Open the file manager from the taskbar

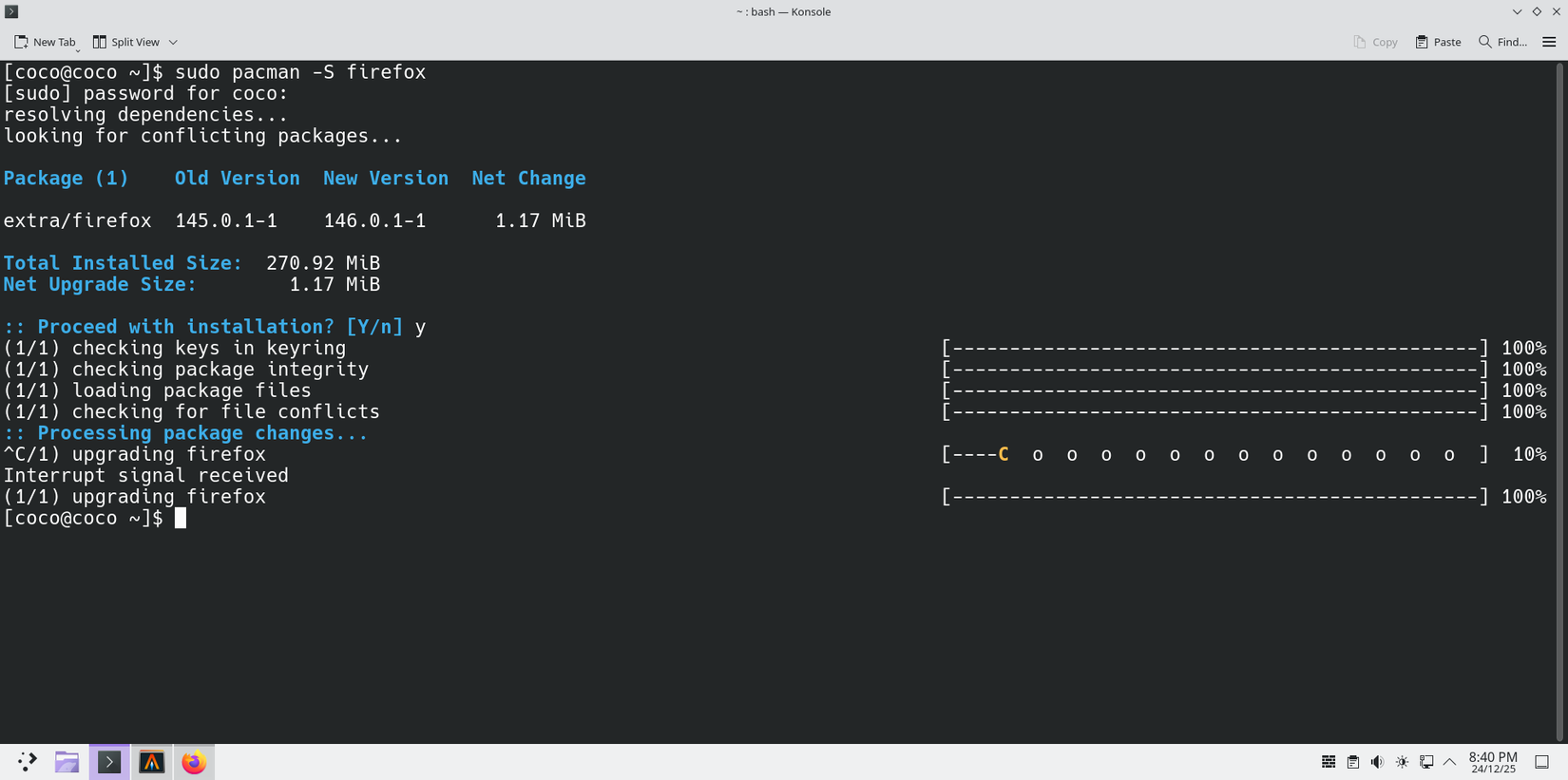pyautogui.click(x=67, y=762)
